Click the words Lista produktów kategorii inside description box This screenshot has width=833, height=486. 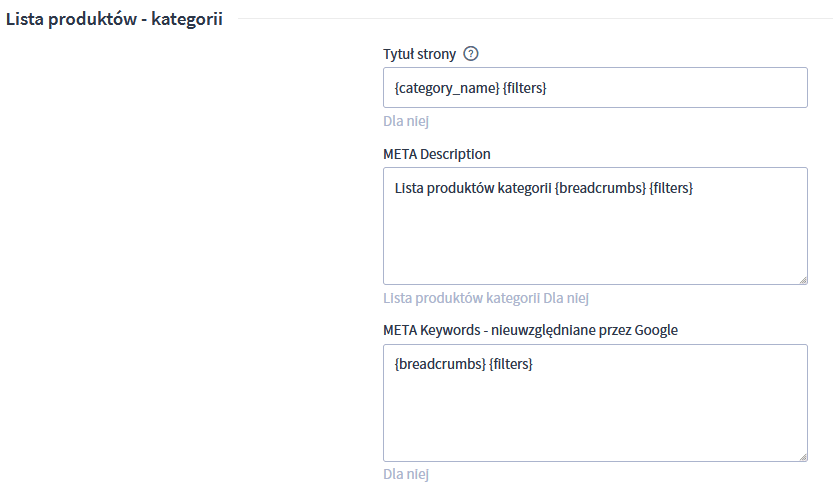473,188
